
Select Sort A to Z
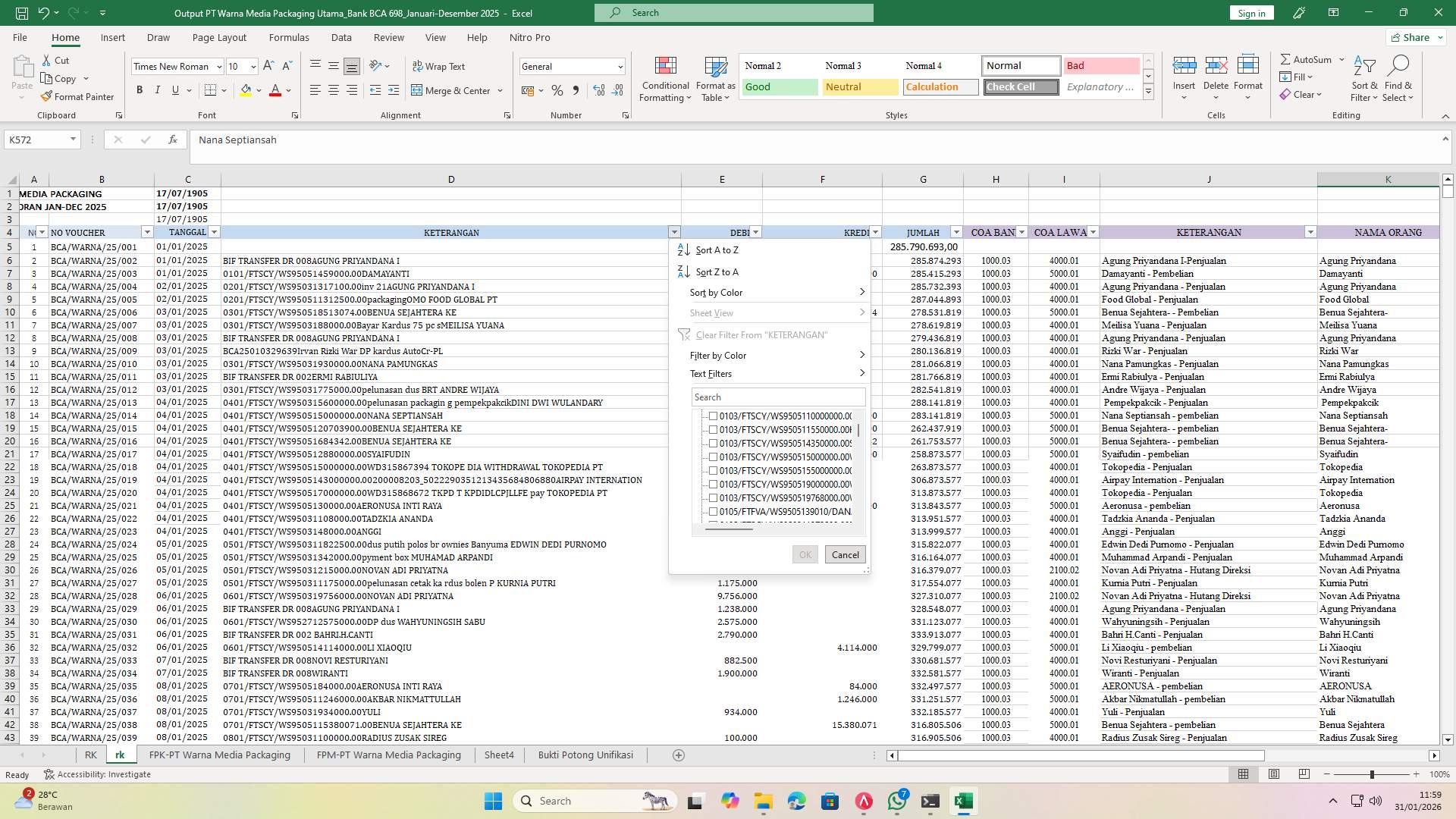tap(717, 249)
